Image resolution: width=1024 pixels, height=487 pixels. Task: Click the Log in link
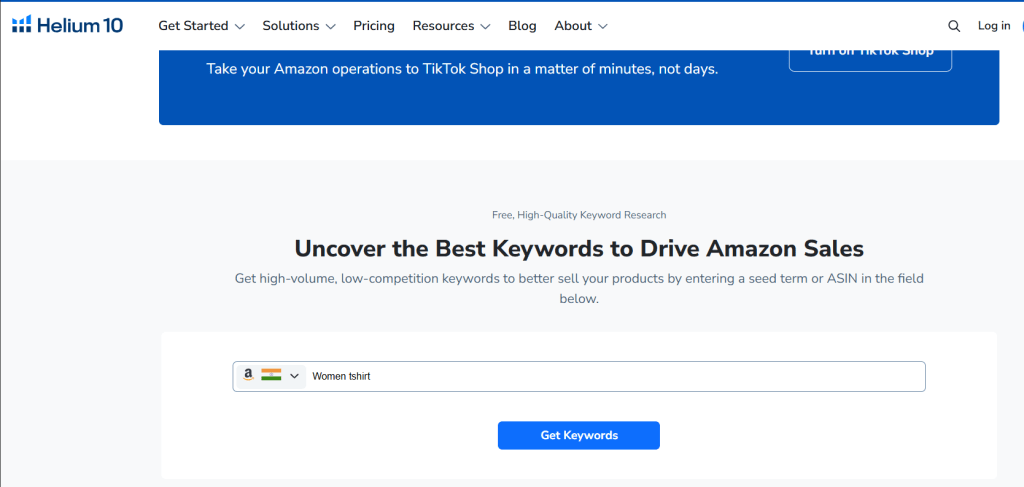click(x=994, y=26)
